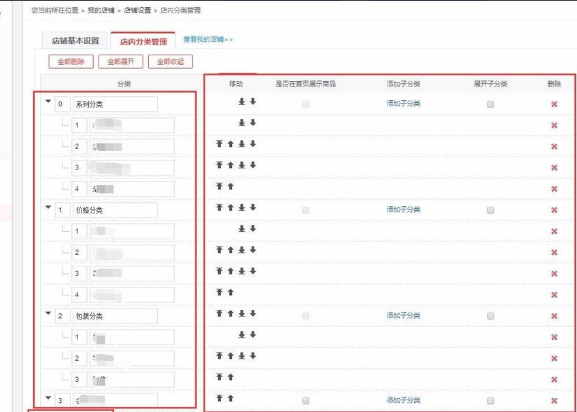
Task: Move 系列分类 subcategory 2 to the top
Action: click(220, 144)
